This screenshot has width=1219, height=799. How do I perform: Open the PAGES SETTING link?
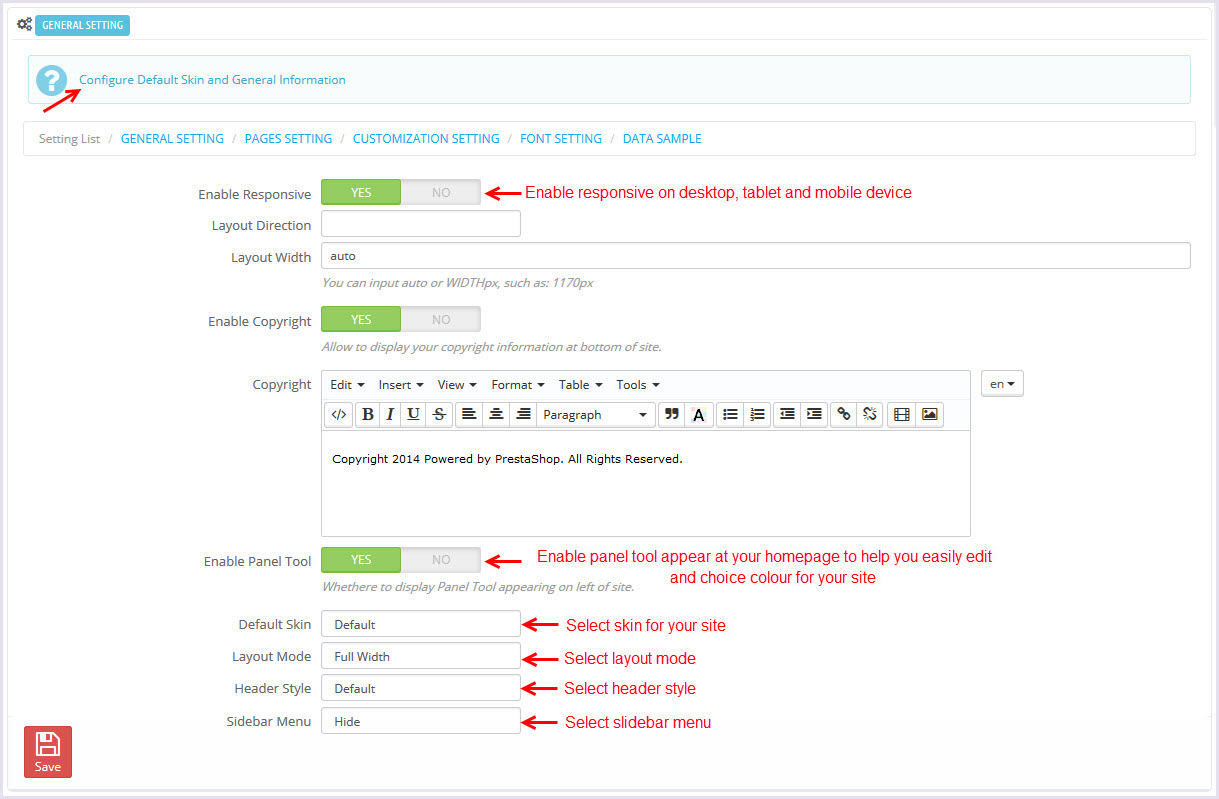tap(288, 139)
